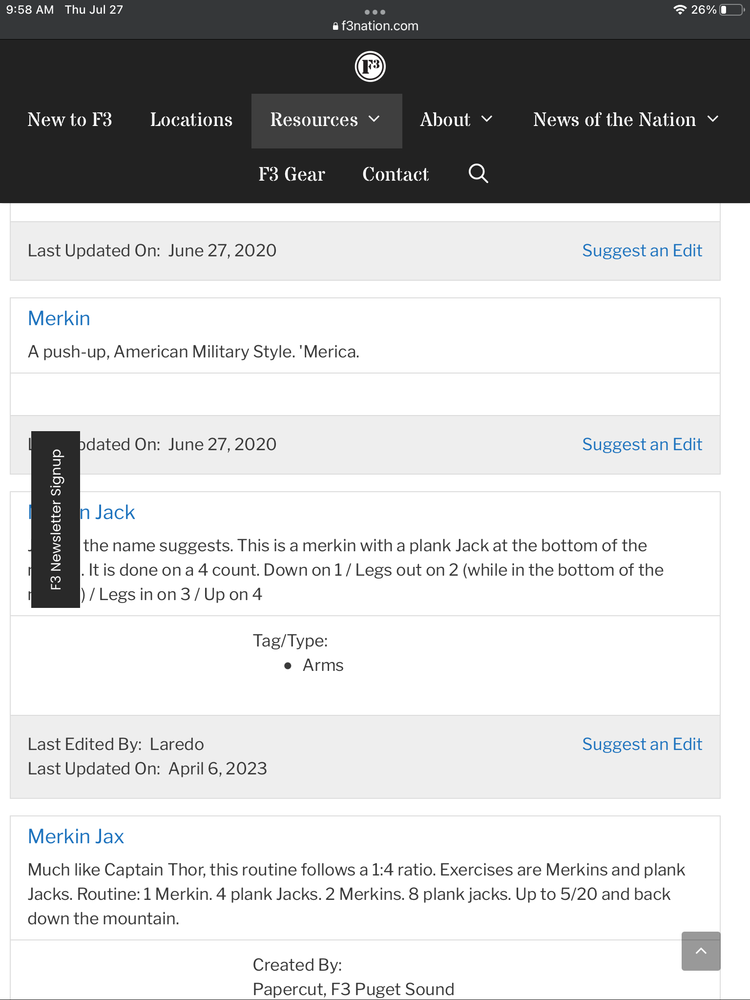Open the F3 Newsletter Signup side tab
Screen dimensions: 750x1000
click(x=56, y=519)
